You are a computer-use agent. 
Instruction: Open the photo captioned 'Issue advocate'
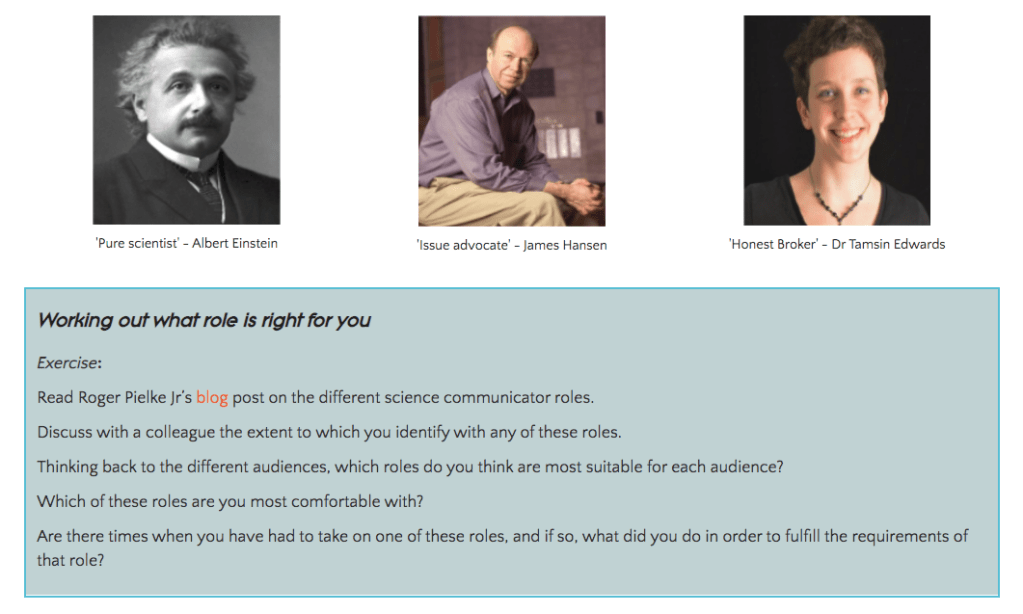[x=511, y=121]
